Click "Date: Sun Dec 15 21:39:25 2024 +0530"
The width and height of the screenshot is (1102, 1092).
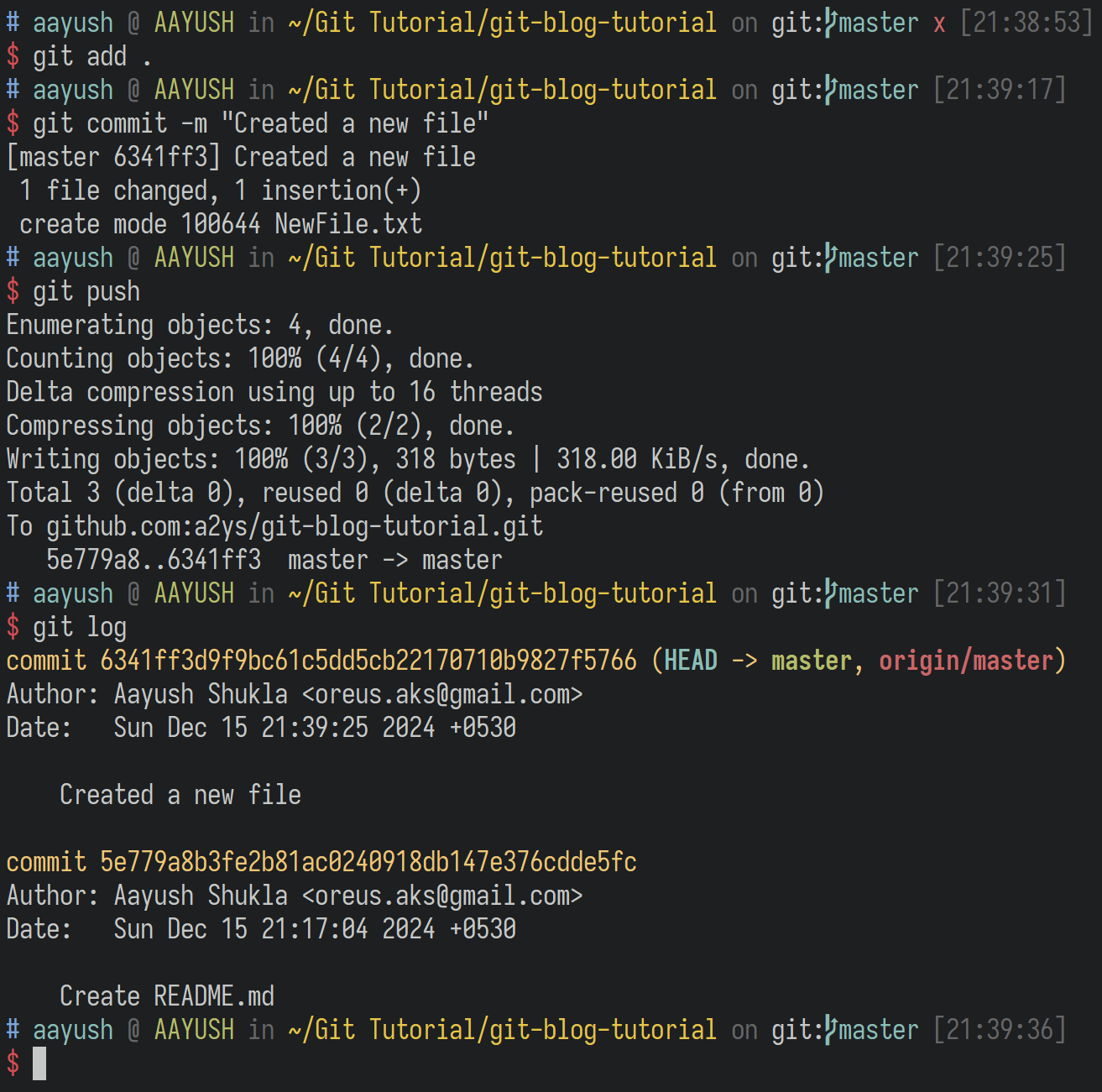[261, 728]
